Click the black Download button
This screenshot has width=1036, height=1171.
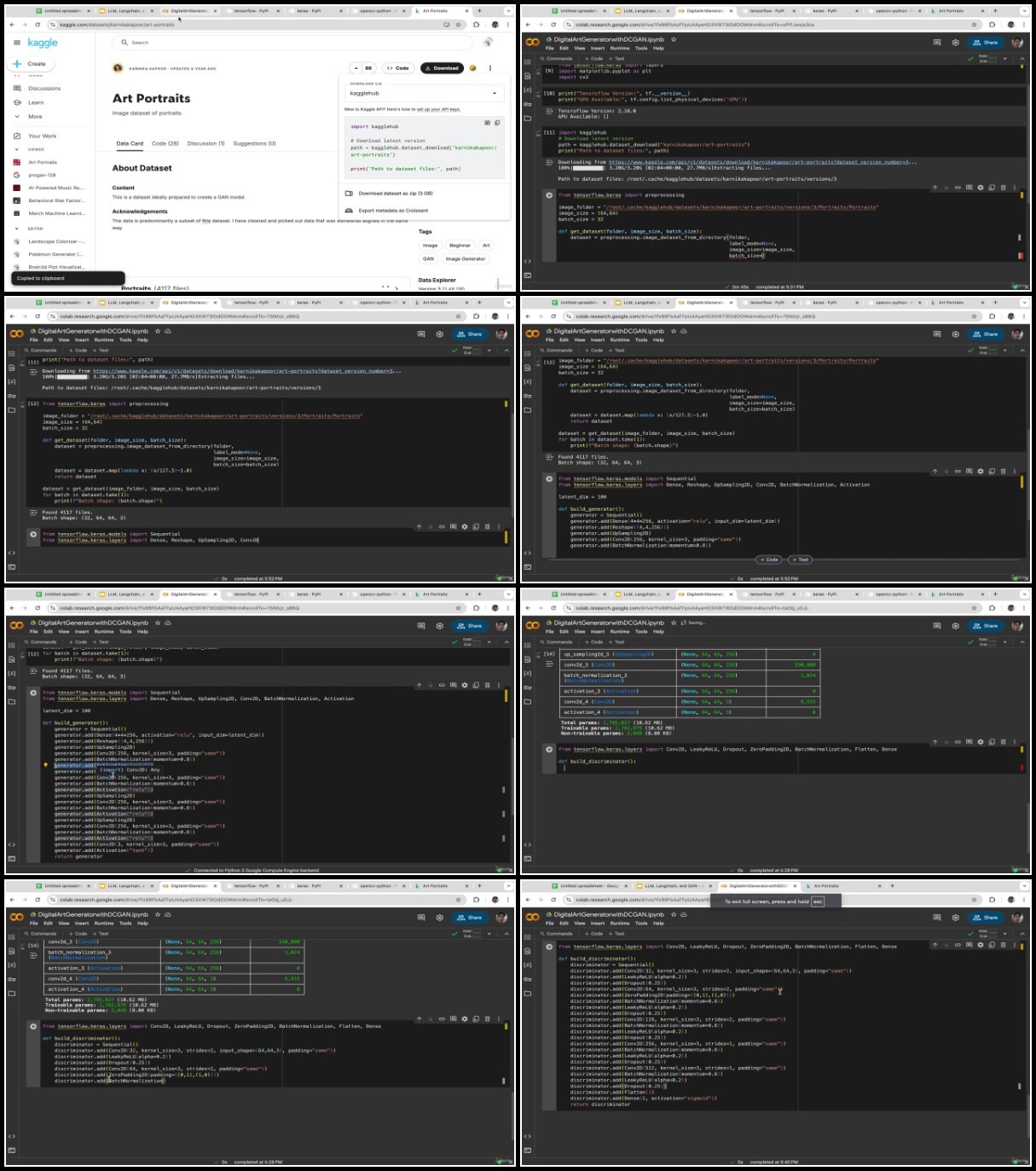coord(442,68)
